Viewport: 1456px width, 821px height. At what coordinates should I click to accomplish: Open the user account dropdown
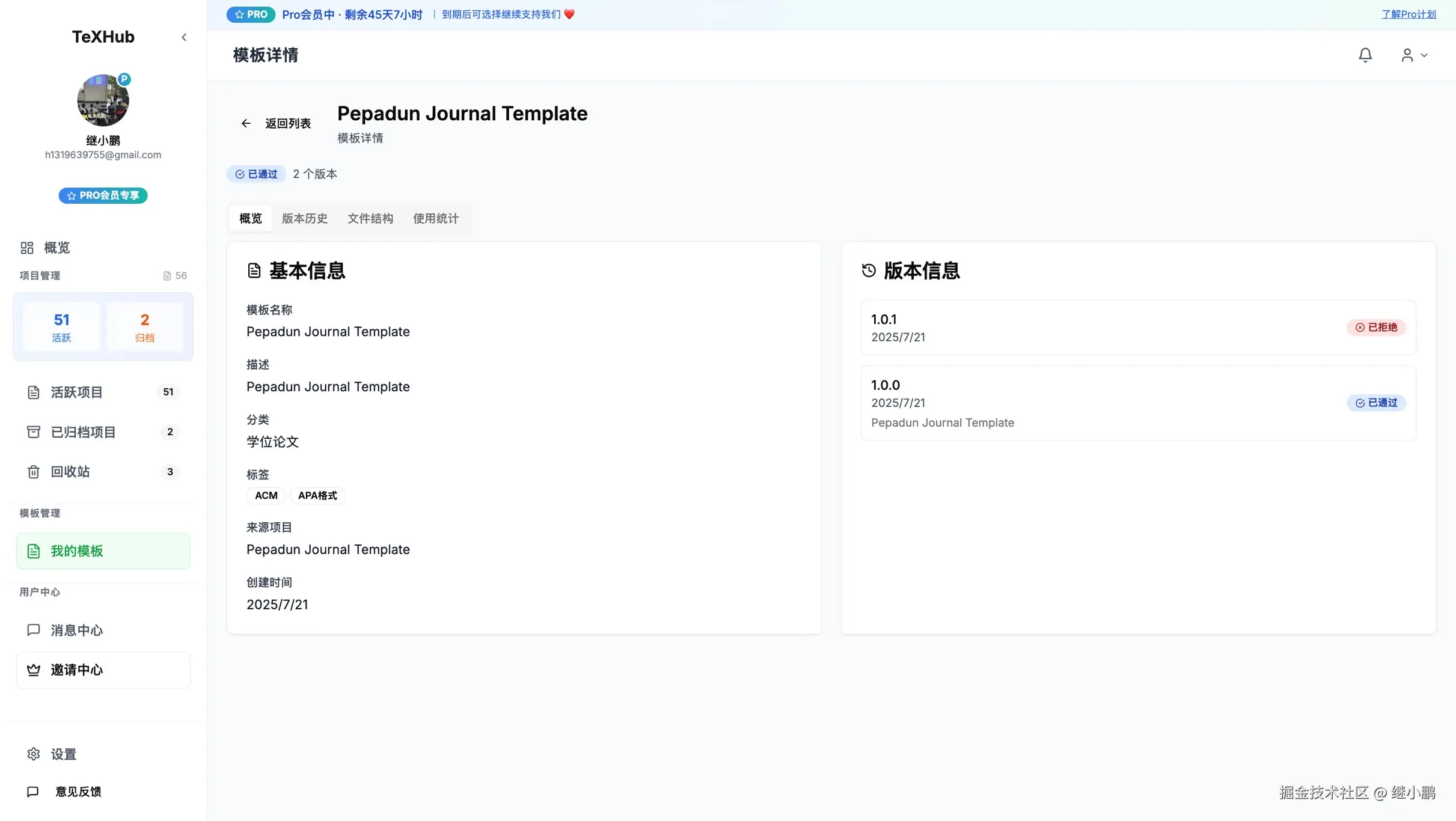tap(1414, 55)
